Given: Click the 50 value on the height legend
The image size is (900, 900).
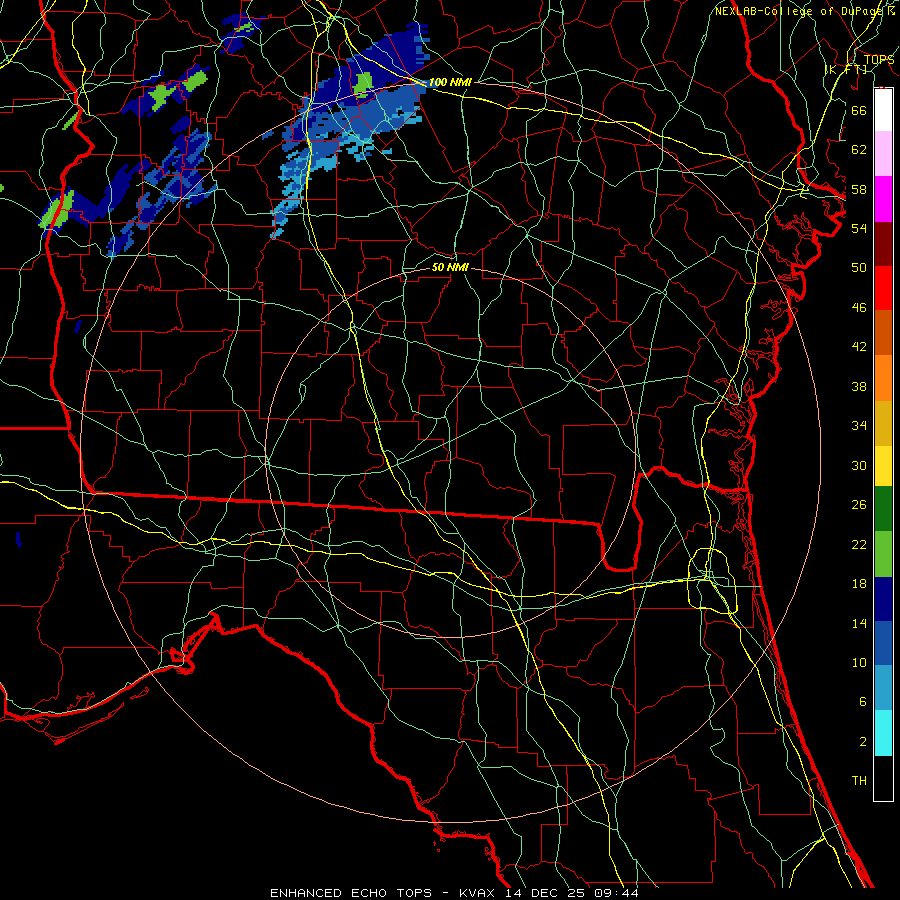Looking at the screenshot, I should (x=859, y=267).
